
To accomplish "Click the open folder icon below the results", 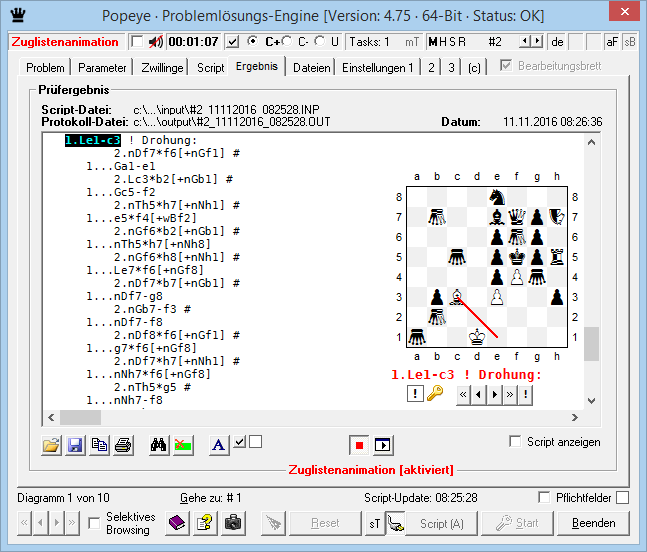I will 51,445.
